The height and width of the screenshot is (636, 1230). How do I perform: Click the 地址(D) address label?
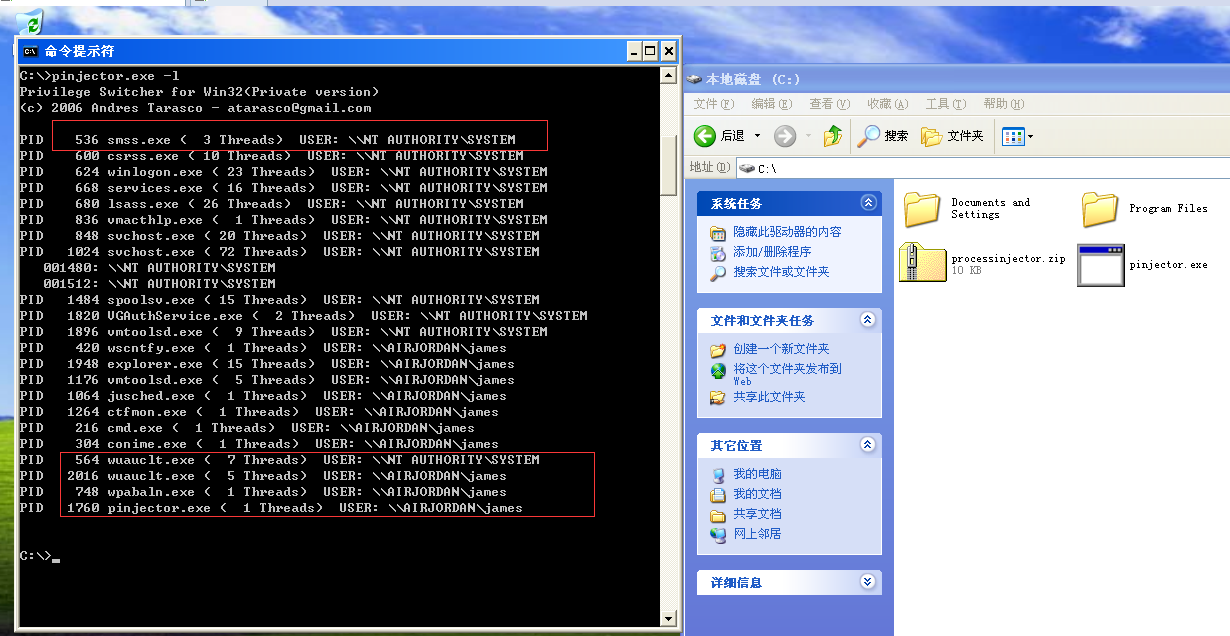pyautogui.click(x=711, y=168)
